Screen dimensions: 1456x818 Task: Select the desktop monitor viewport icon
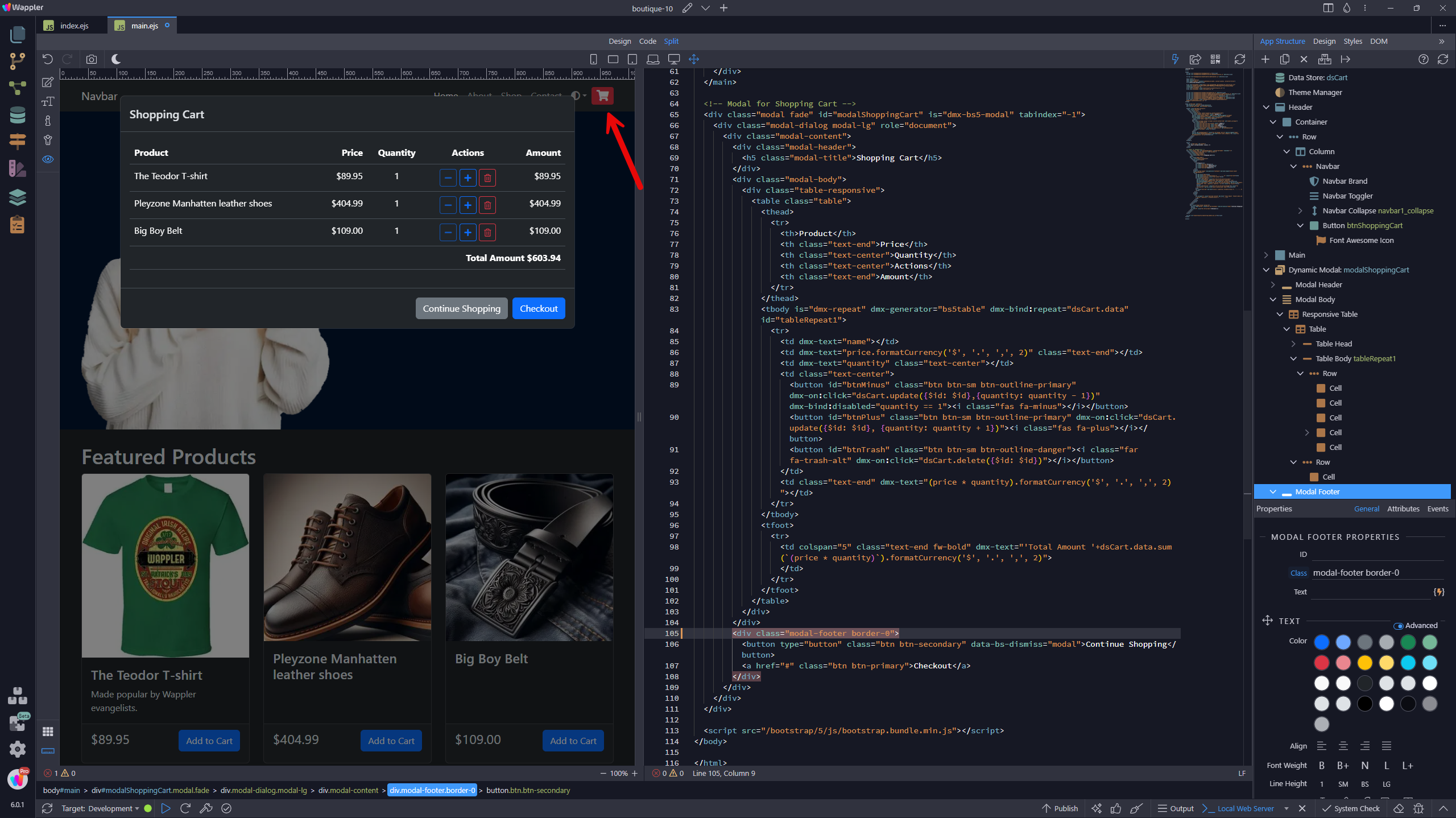point(674,59)
